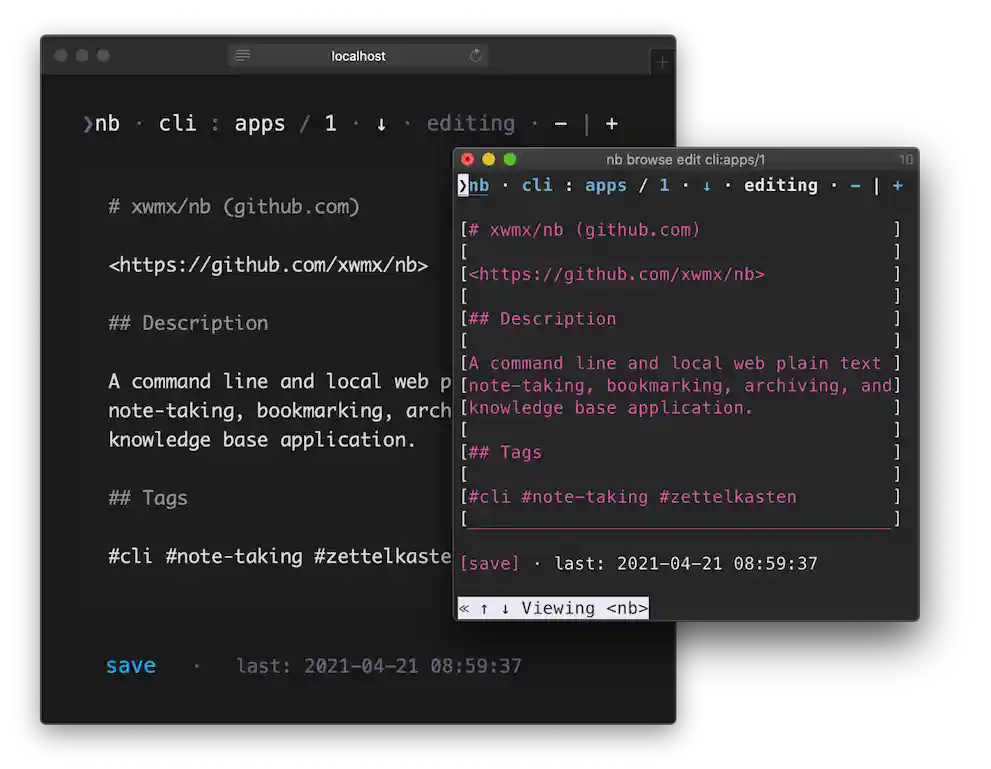Minimize the terminal with yellow button
This screenshot has width=991, height=769.
(x=489, y=159)
